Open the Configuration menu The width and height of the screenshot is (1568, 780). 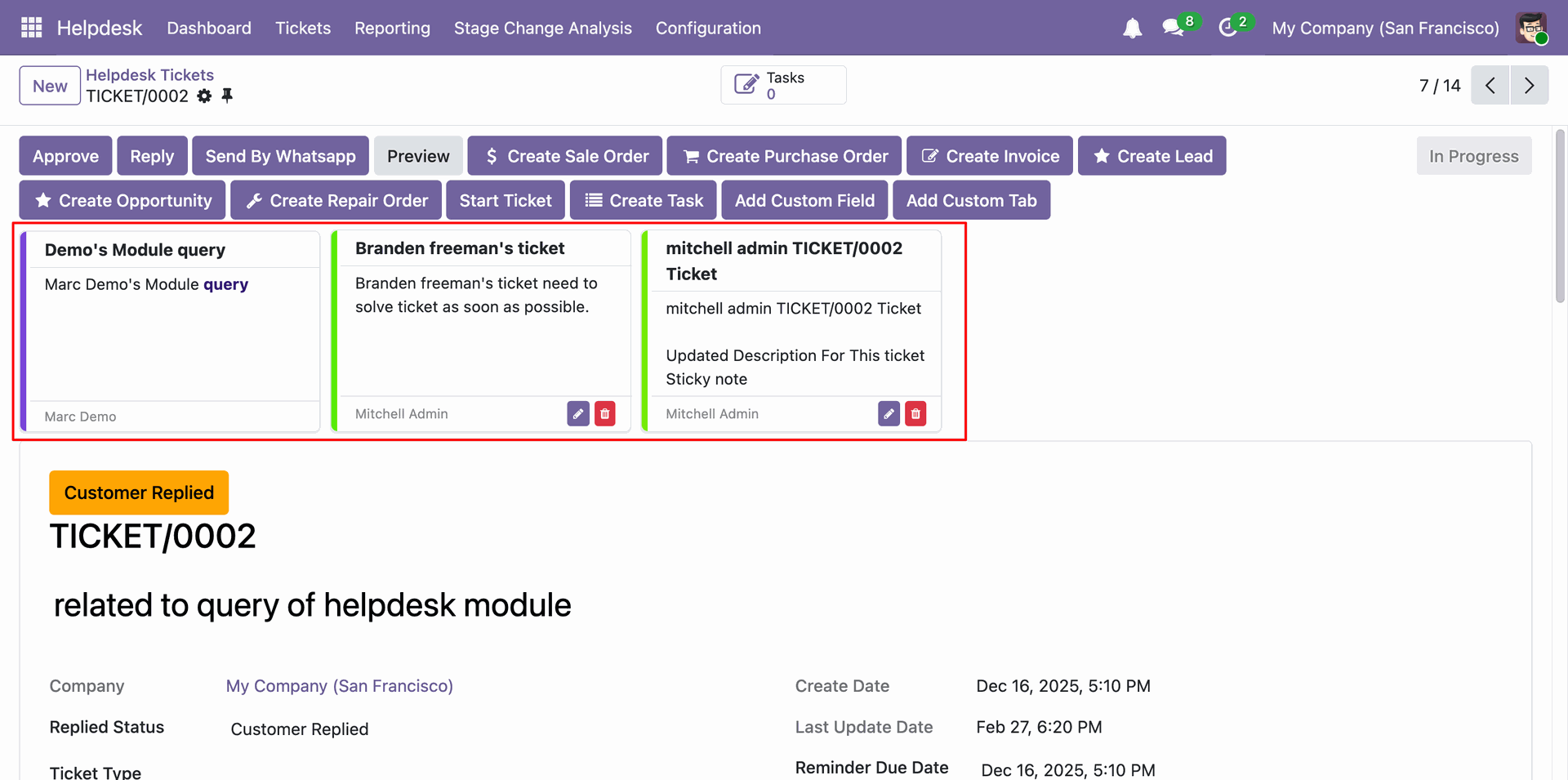(708, 28)
